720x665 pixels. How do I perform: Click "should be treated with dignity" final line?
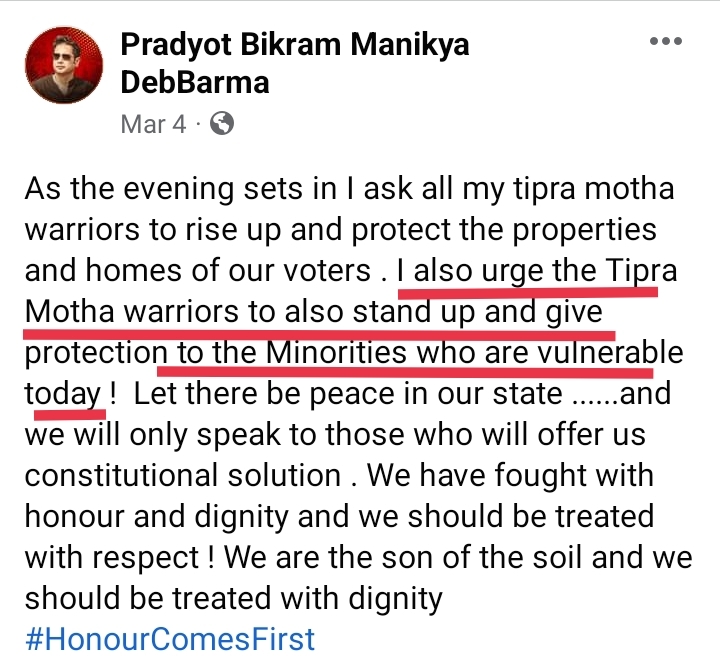click(x=233, y=598)
